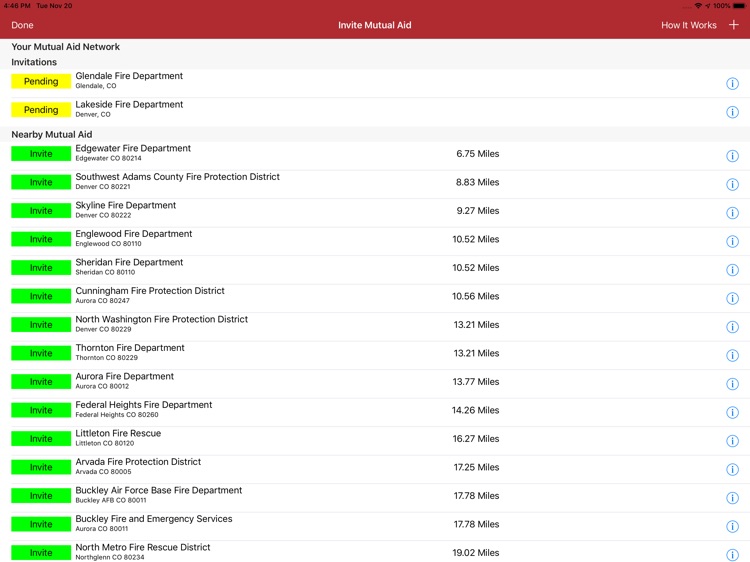Click the 9.27 Miles distance value
Screen dimensions: 750x562
point(477,211)
